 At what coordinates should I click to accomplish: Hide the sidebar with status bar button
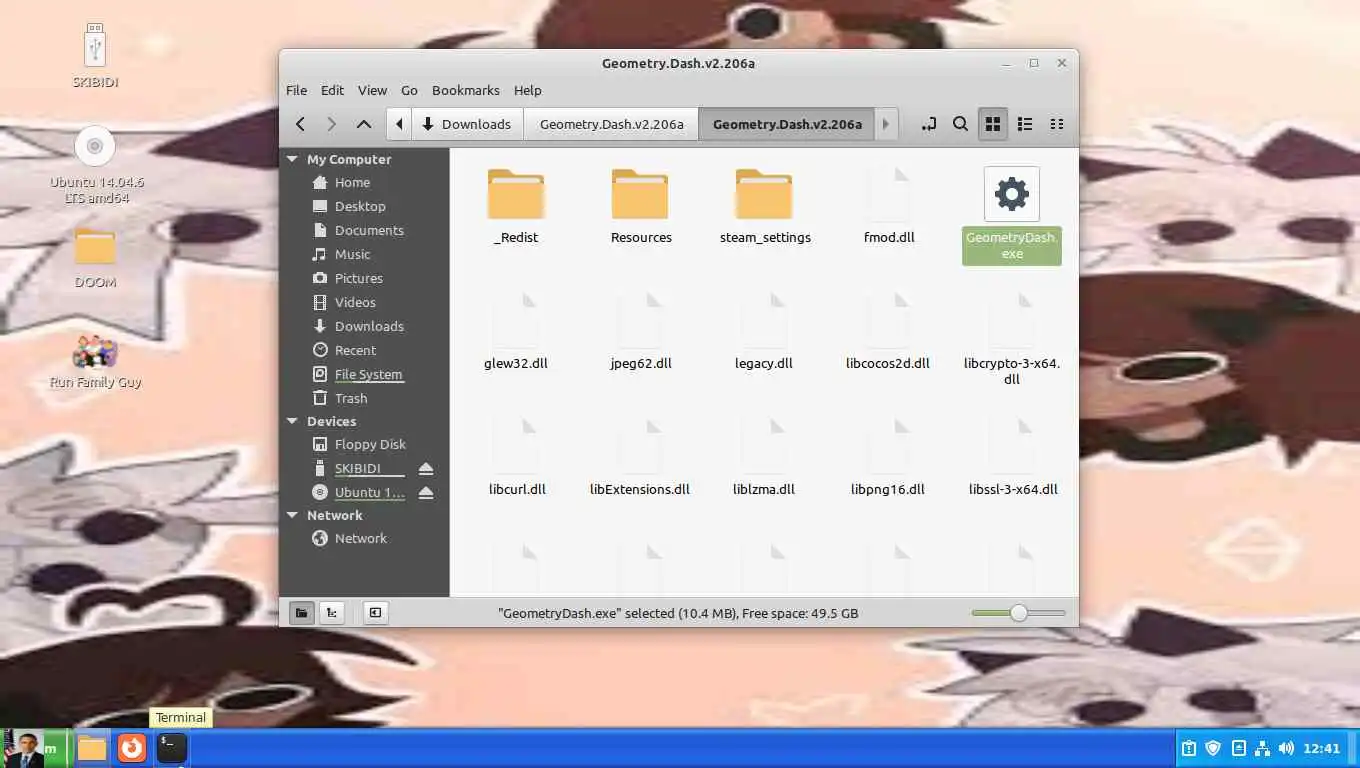click(x=375, y=613)
